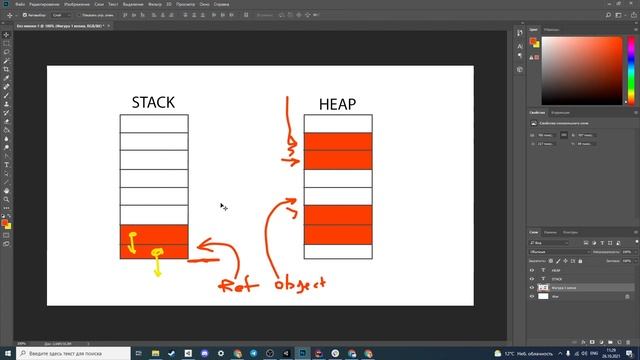Open the Photoshop search magnifier icon
The height and width of the screenshot is (360, 640).
point(608,15)
